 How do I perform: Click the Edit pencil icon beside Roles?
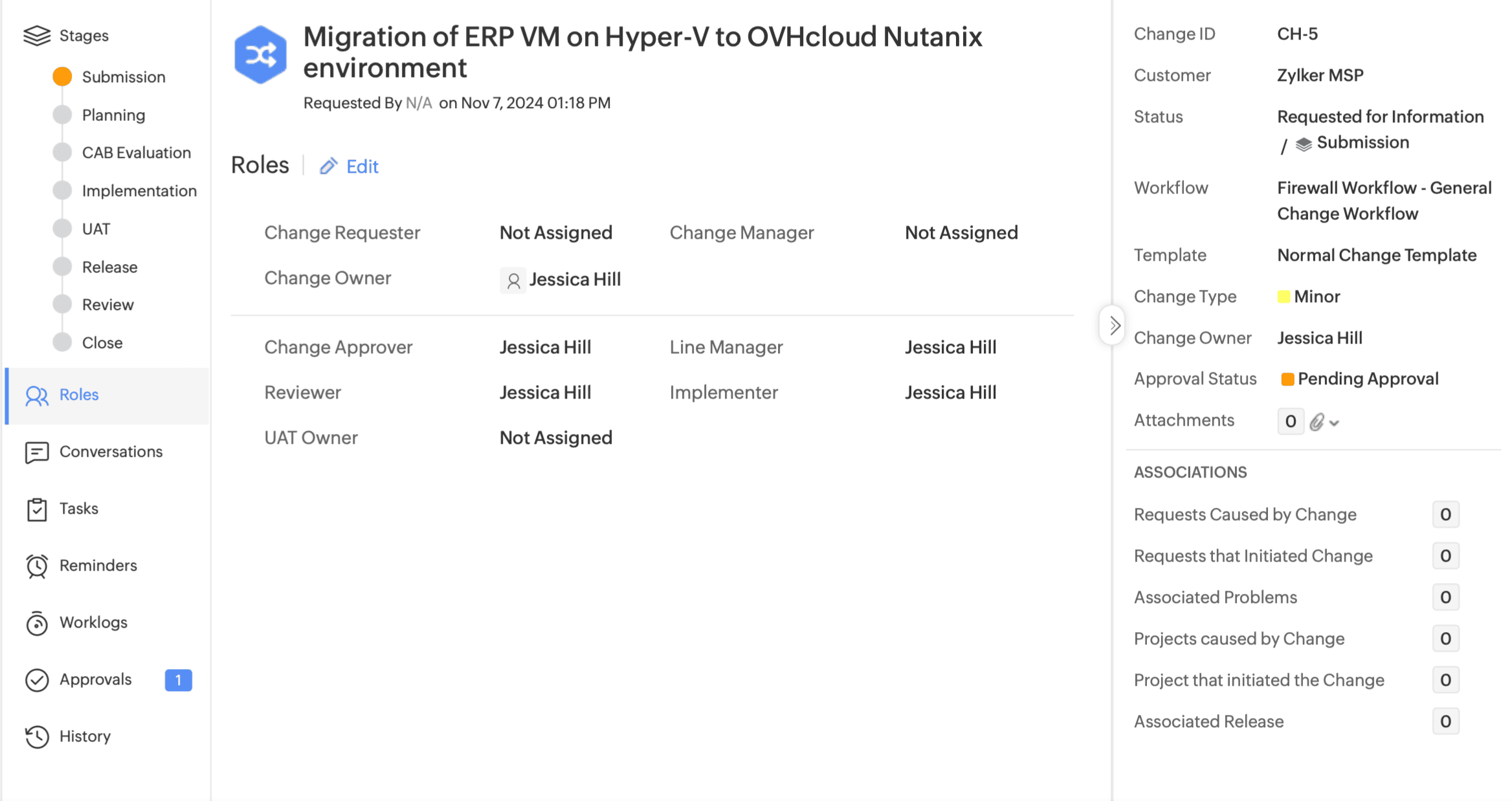328,166
